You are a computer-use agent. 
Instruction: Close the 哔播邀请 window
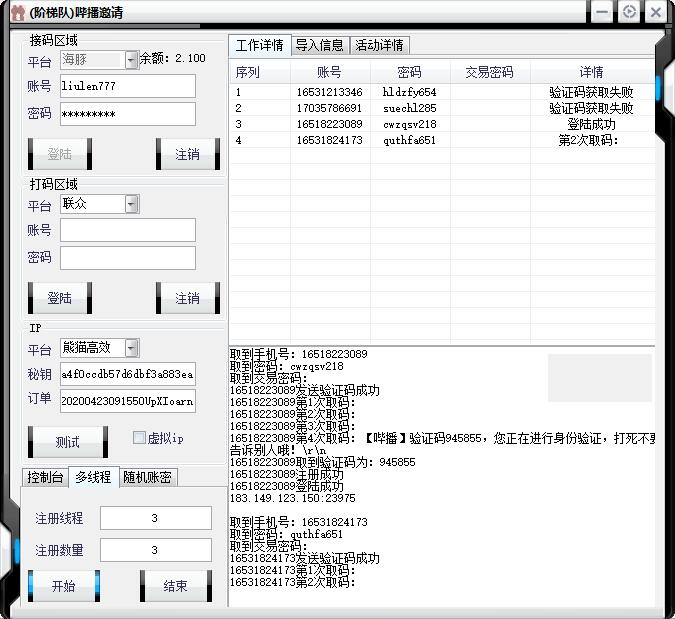[655, 12]
